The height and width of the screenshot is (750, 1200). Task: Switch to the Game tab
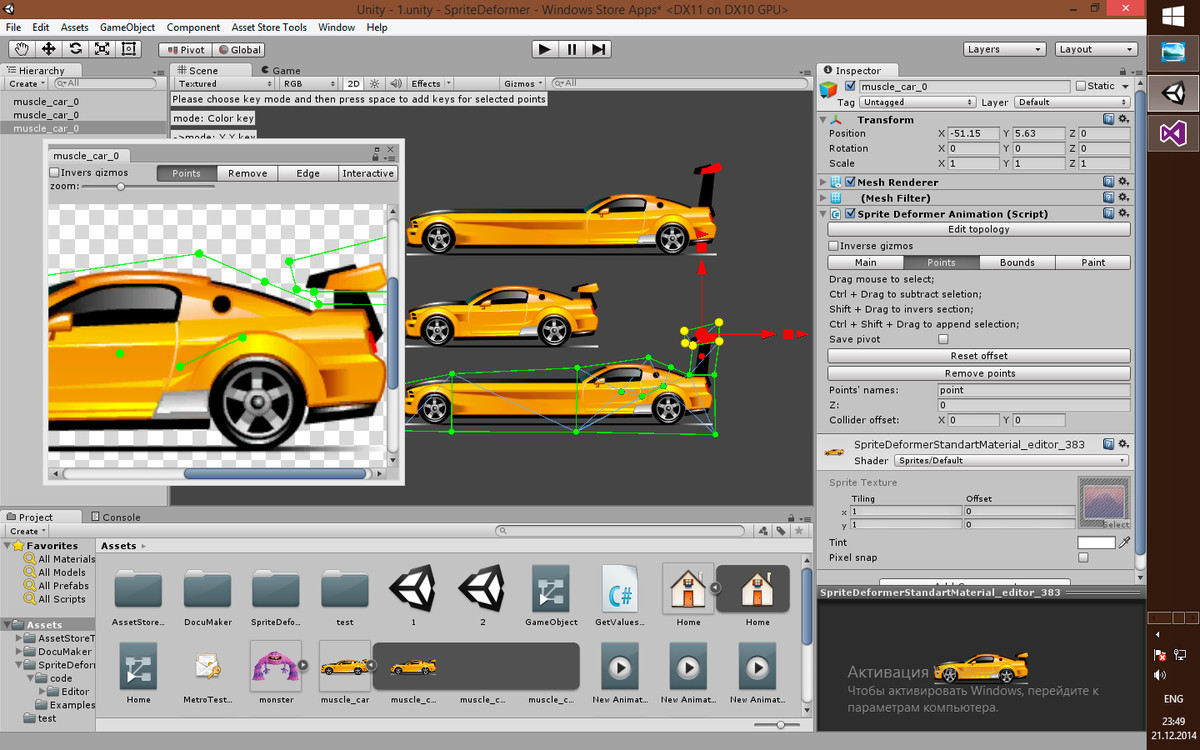coord(280,70)
